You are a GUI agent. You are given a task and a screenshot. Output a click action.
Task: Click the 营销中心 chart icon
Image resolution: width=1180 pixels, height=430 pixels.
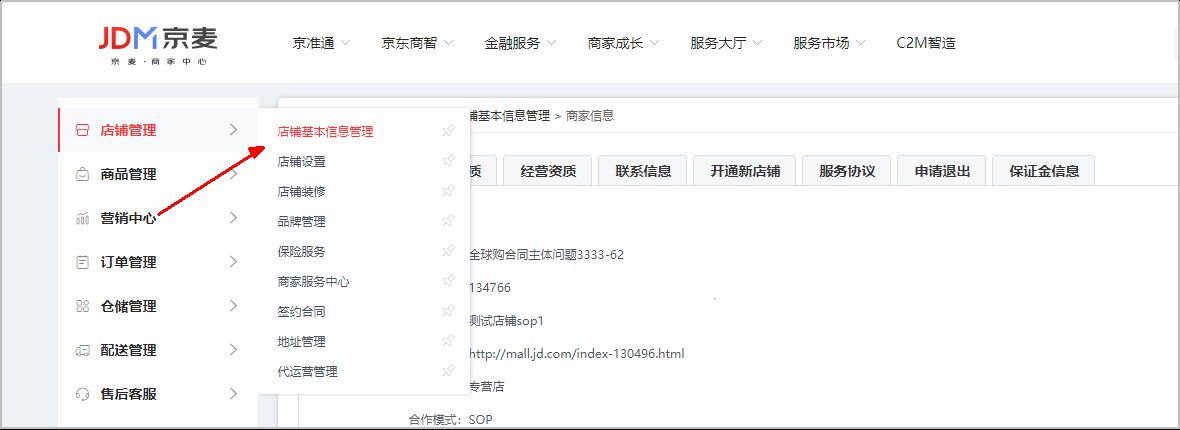click(x=82, y=218)
